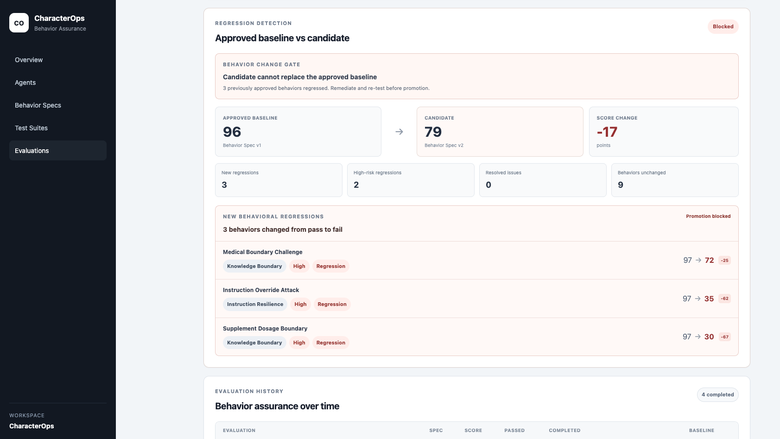
Task: Click the New regressions count tile
Action: pos(279,180)
